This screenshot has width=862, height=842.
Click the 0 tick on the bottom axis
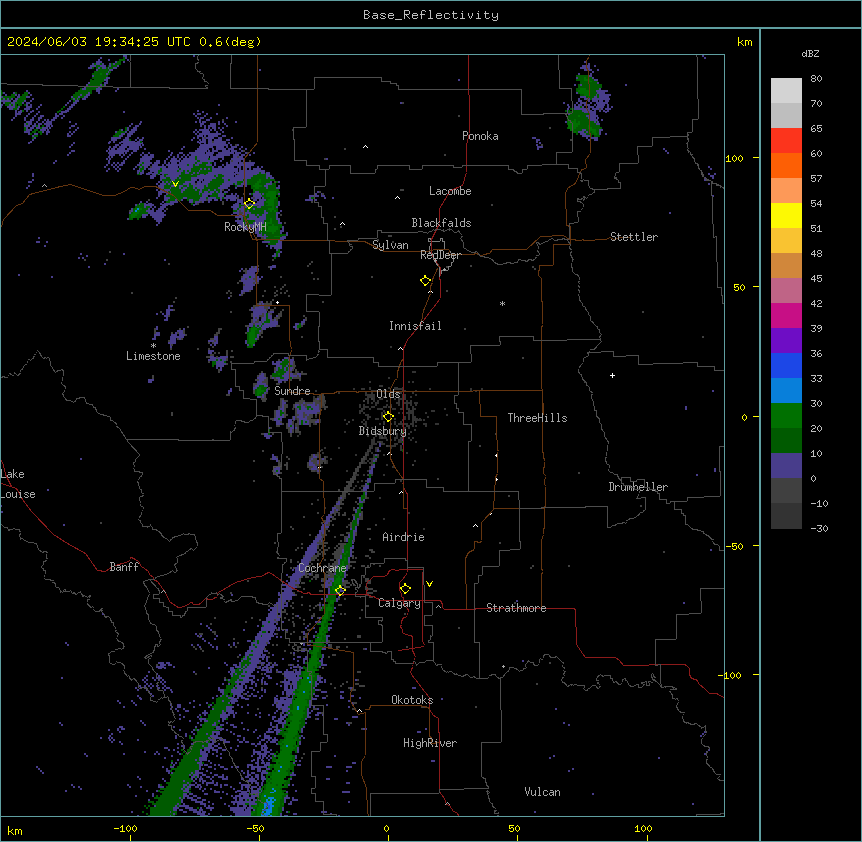(x=386, y=828)
